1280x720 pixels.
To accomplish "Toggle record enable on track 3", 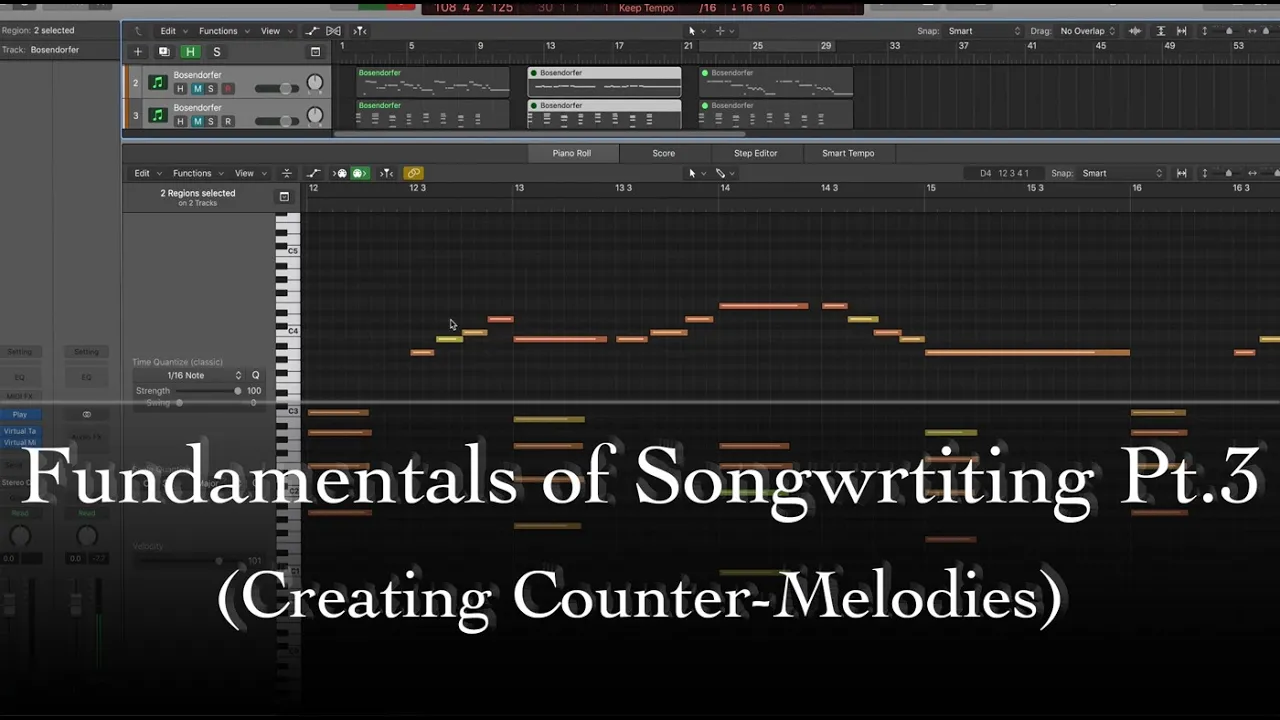I will tap(228, 121).
